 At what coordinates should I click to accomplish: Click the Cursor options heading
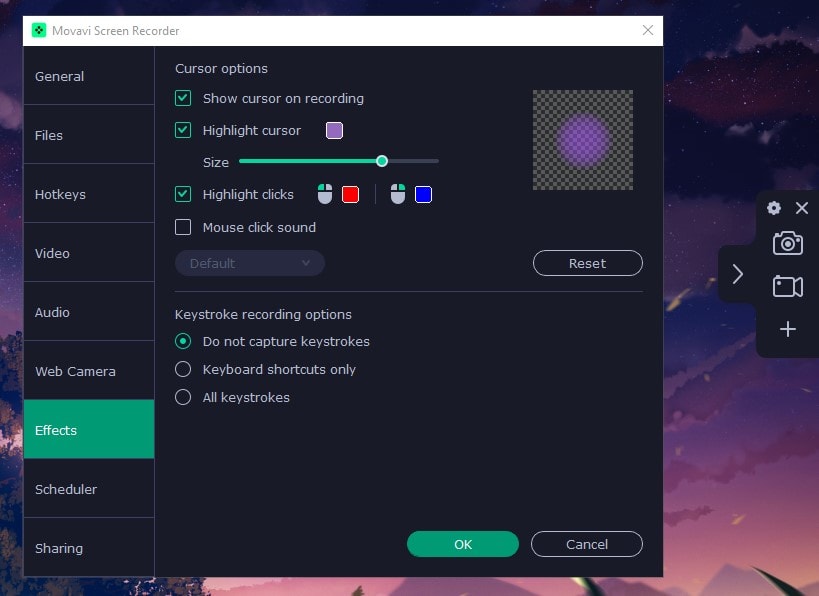click(x=221, y=68)
